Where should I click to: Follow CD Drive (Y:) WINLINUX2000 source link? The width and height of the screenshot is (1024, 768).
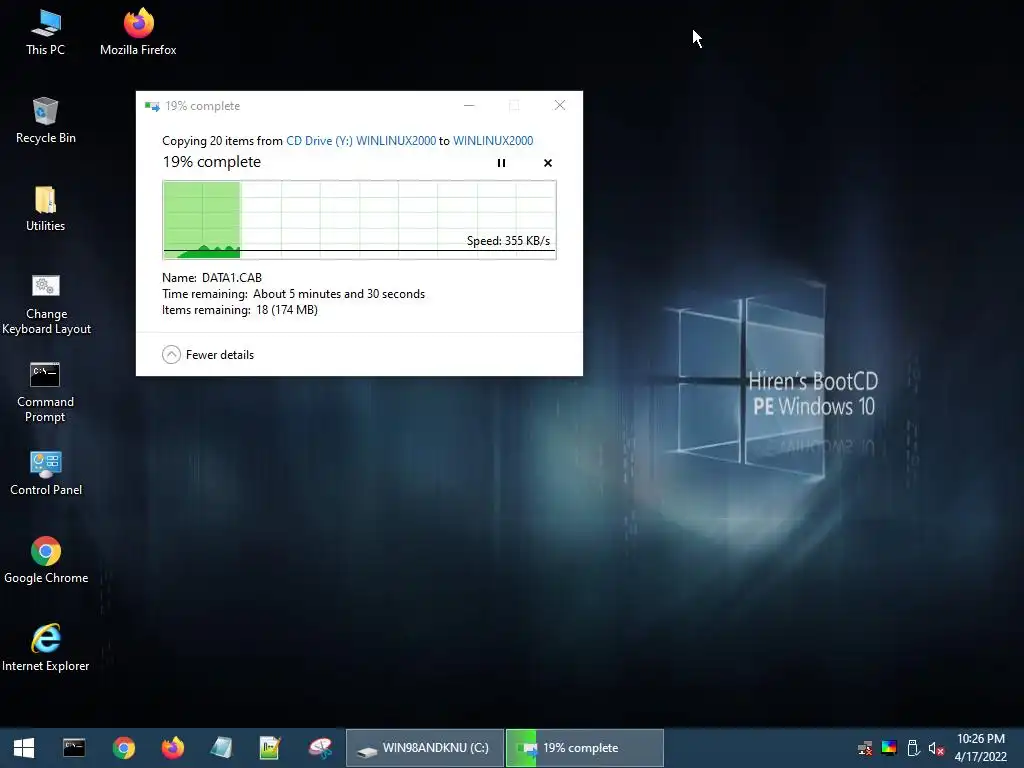360,140
